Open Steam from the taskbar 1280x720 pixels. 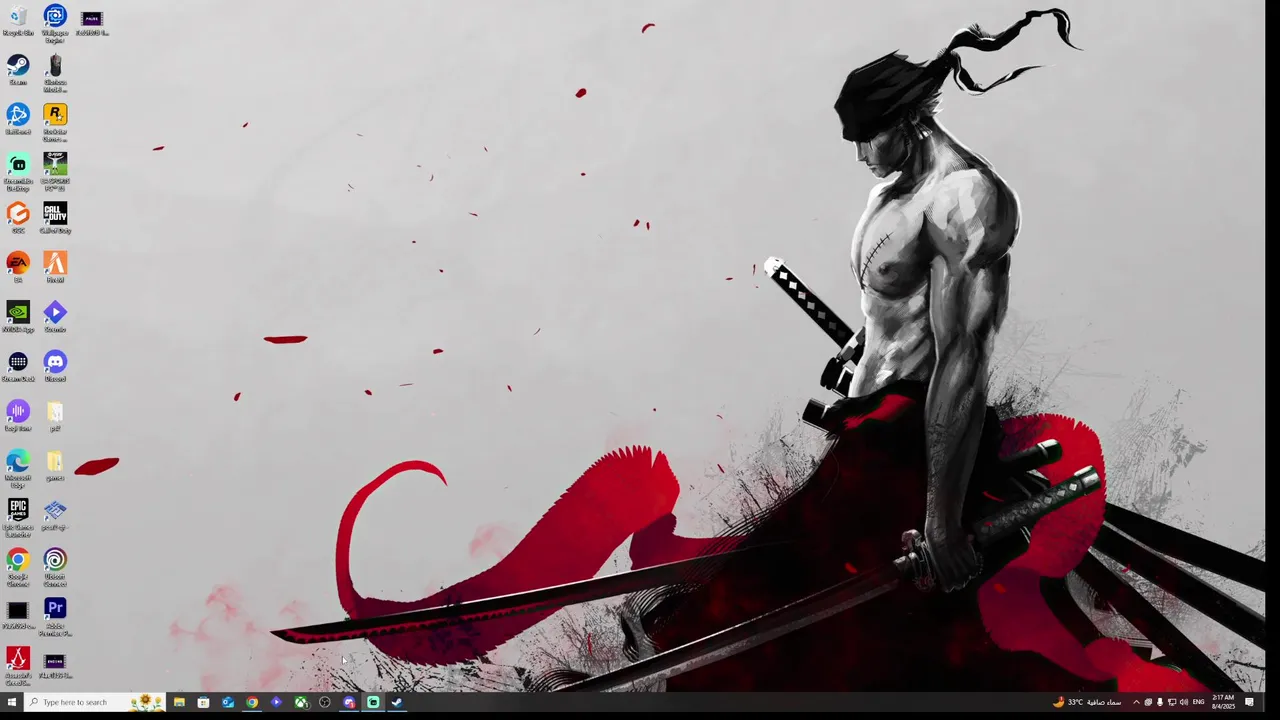tap(397, 702)
